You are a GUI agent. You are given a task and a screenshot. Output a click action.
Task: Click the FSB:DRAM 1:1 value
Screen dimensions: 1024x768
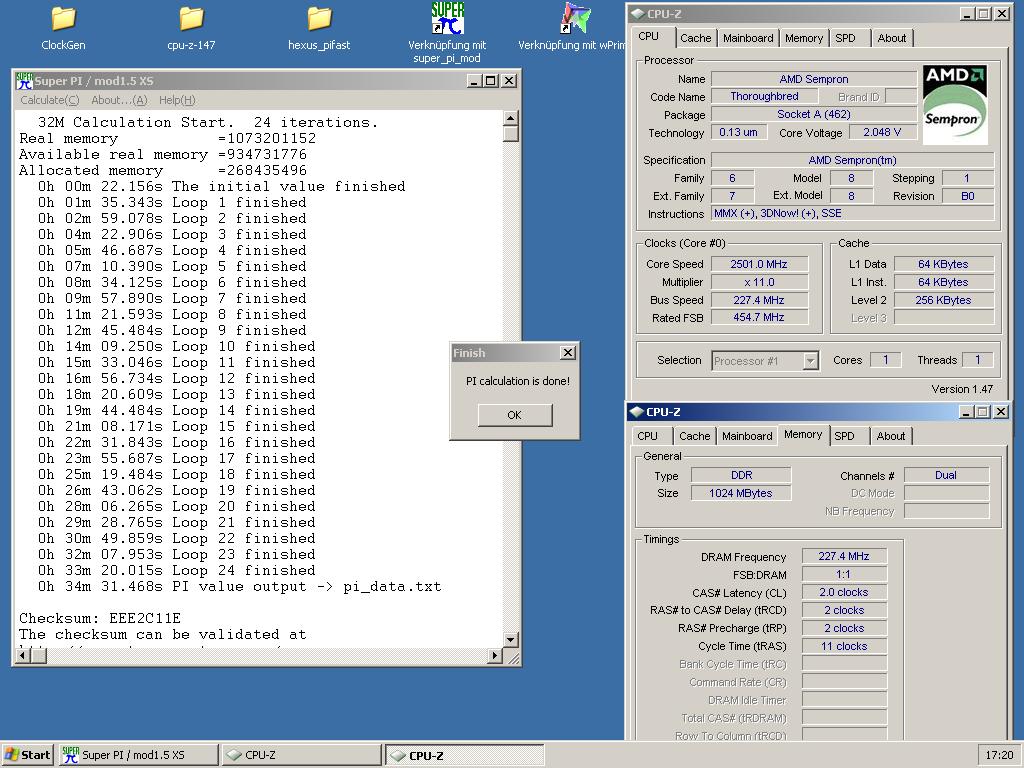click(x=844, y=575)
